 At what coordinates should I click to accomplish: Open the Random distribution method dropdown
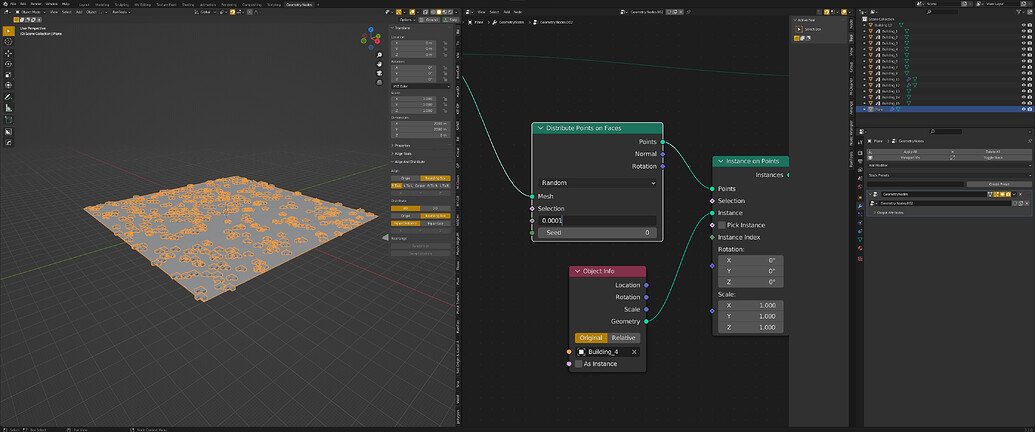coord(597,182)
